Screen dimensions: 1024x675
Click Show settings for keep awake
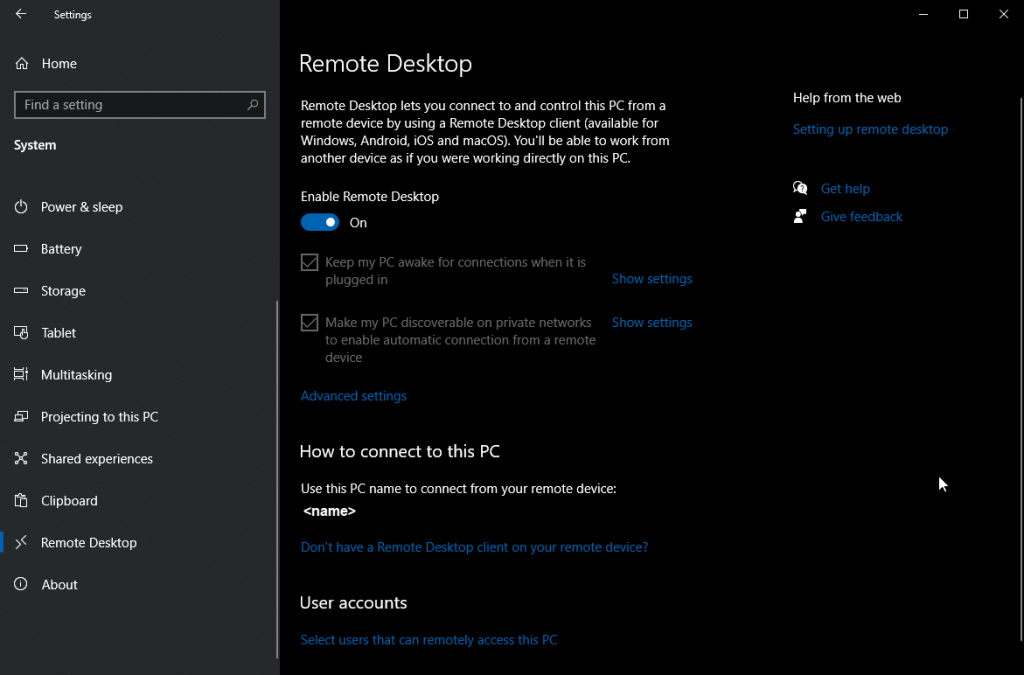tap(652, 279)
